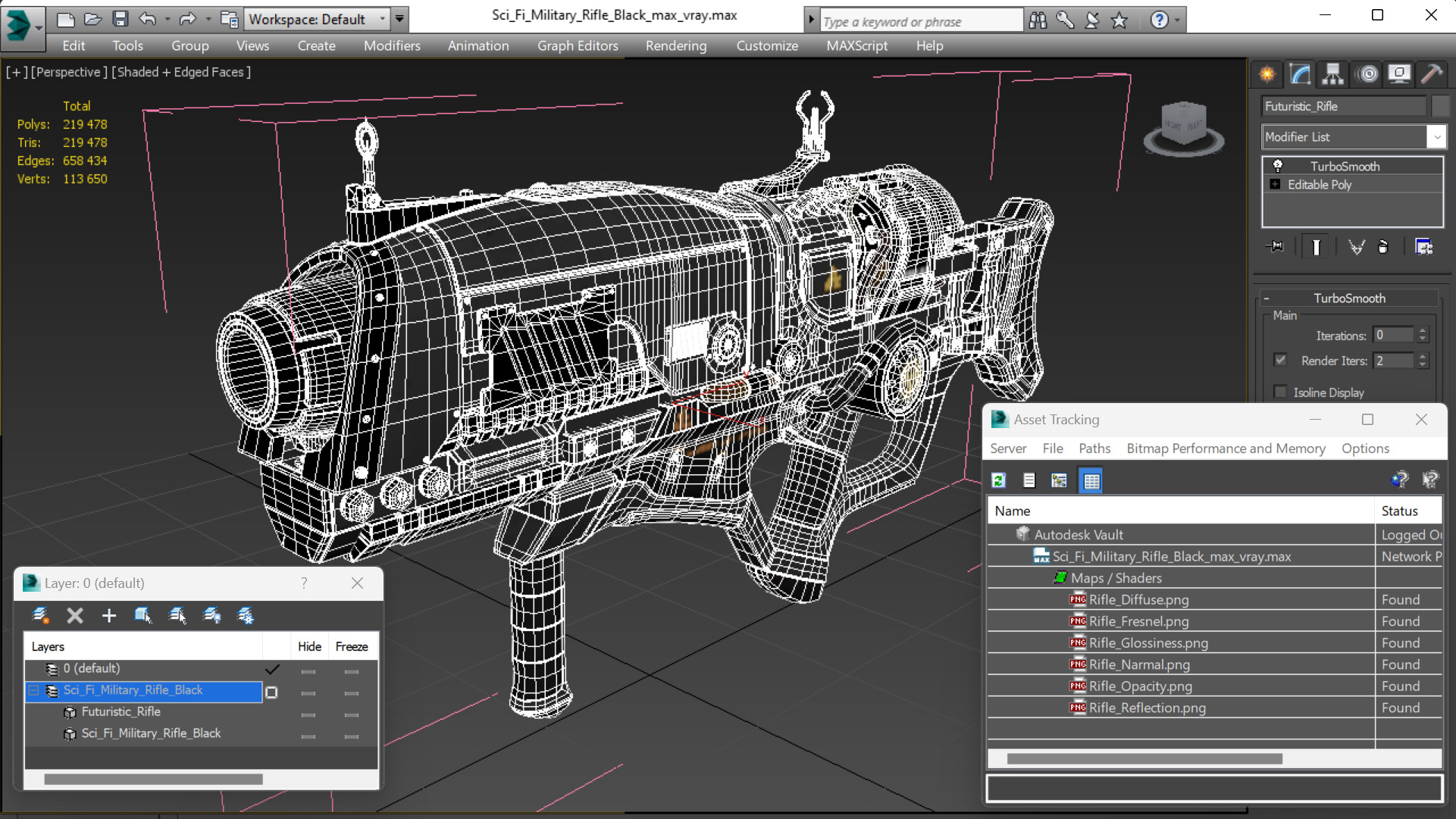Sort by the Status column header
Screen dimensions: 1456x819
(1408, 511)
